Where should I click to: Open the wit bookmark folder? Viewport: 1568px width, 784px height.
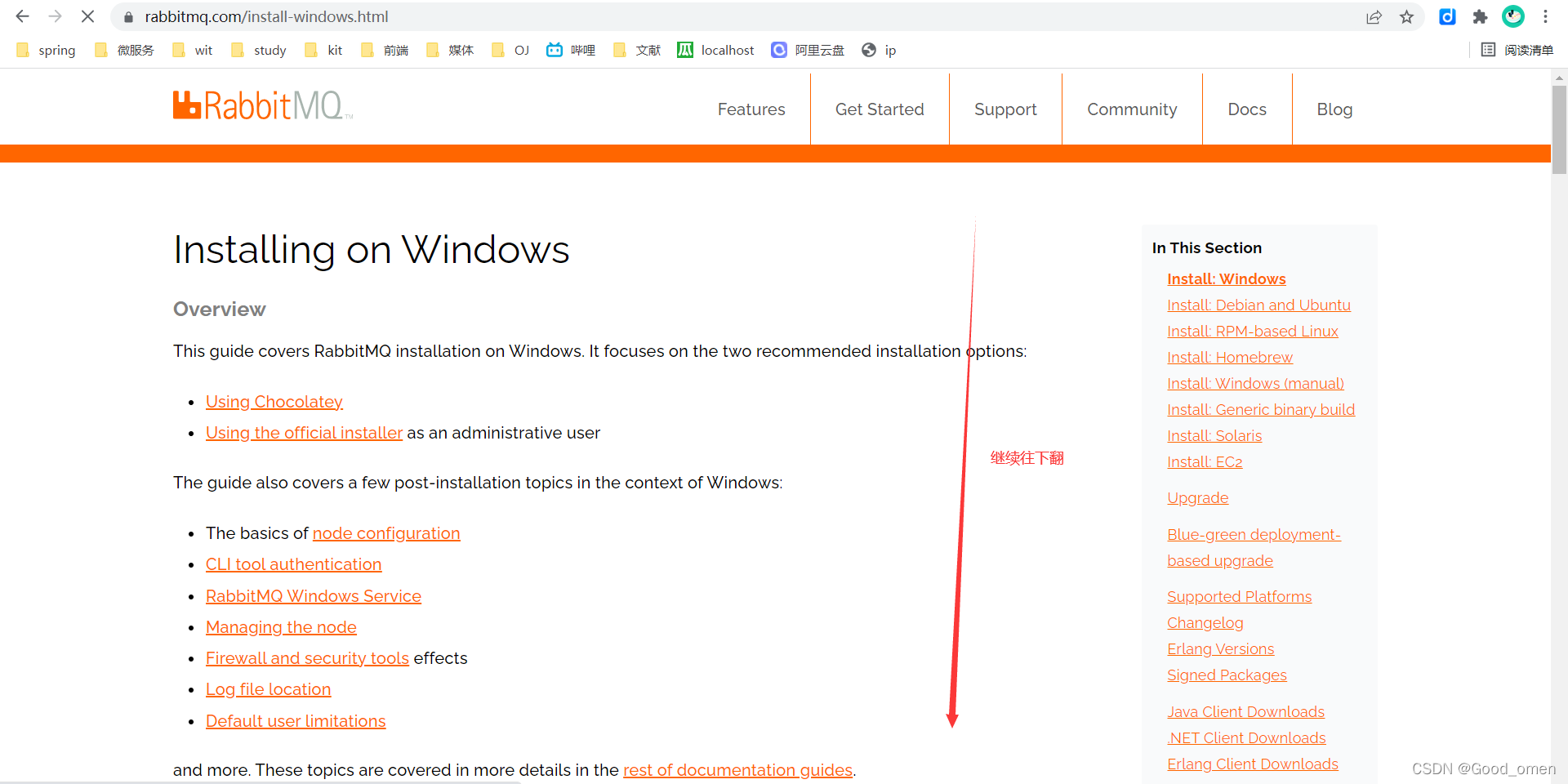point(193,50)
